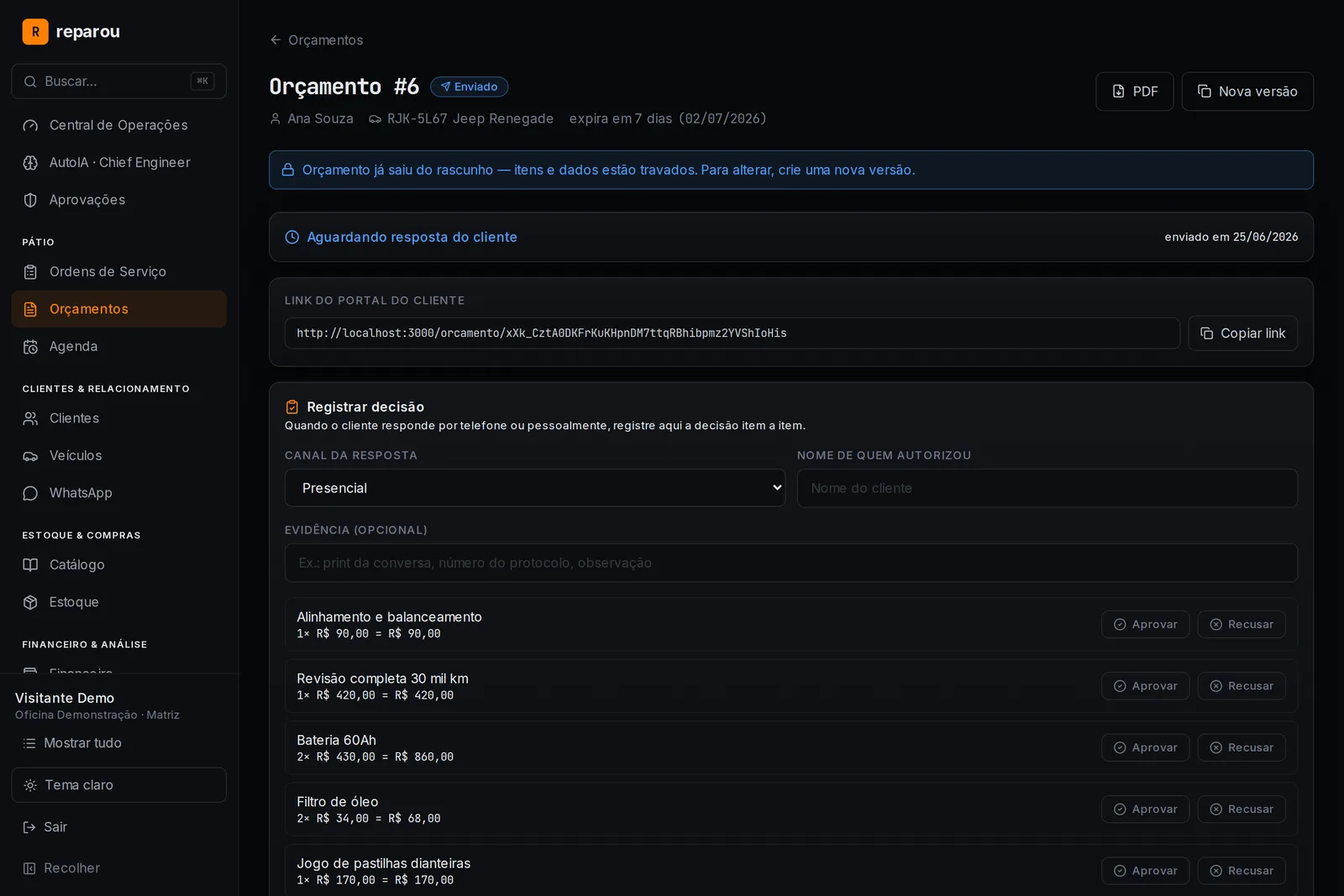Click the Enviado status badge
The image size is (1344, 896).
pos(469,86)
